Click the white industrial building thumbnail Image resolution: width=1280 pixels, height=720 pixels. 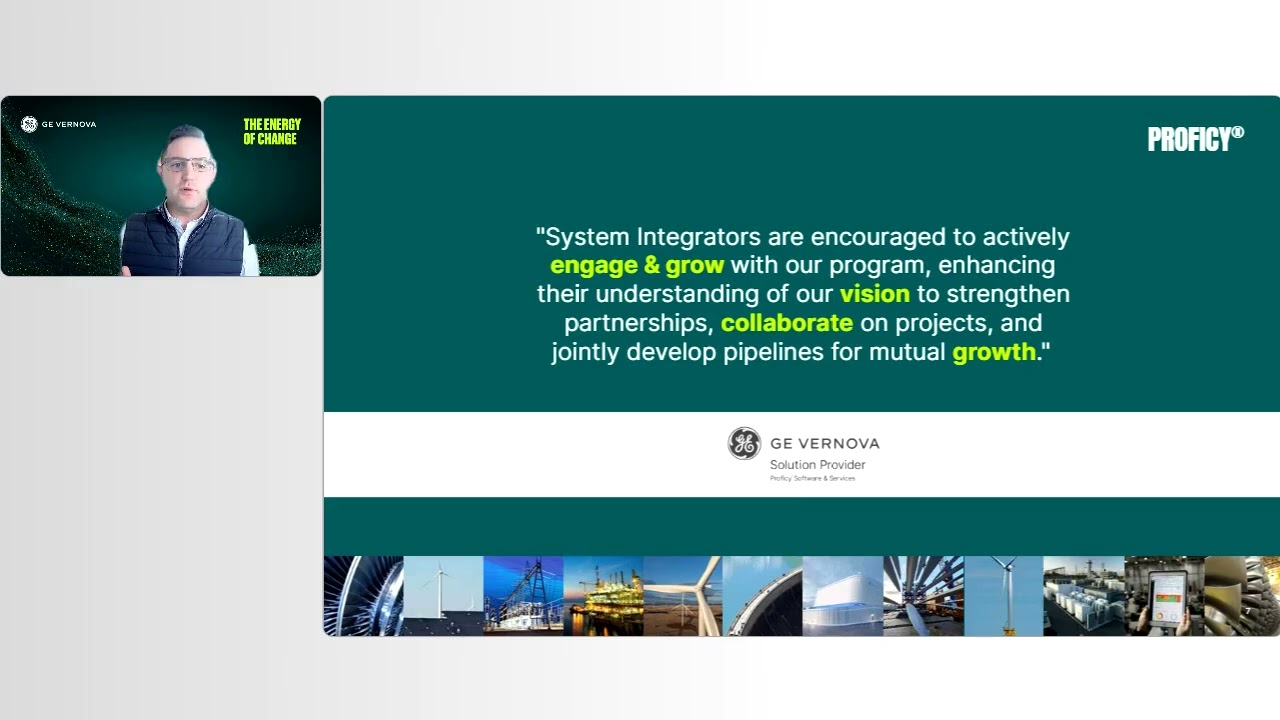(x=844, y=596)
